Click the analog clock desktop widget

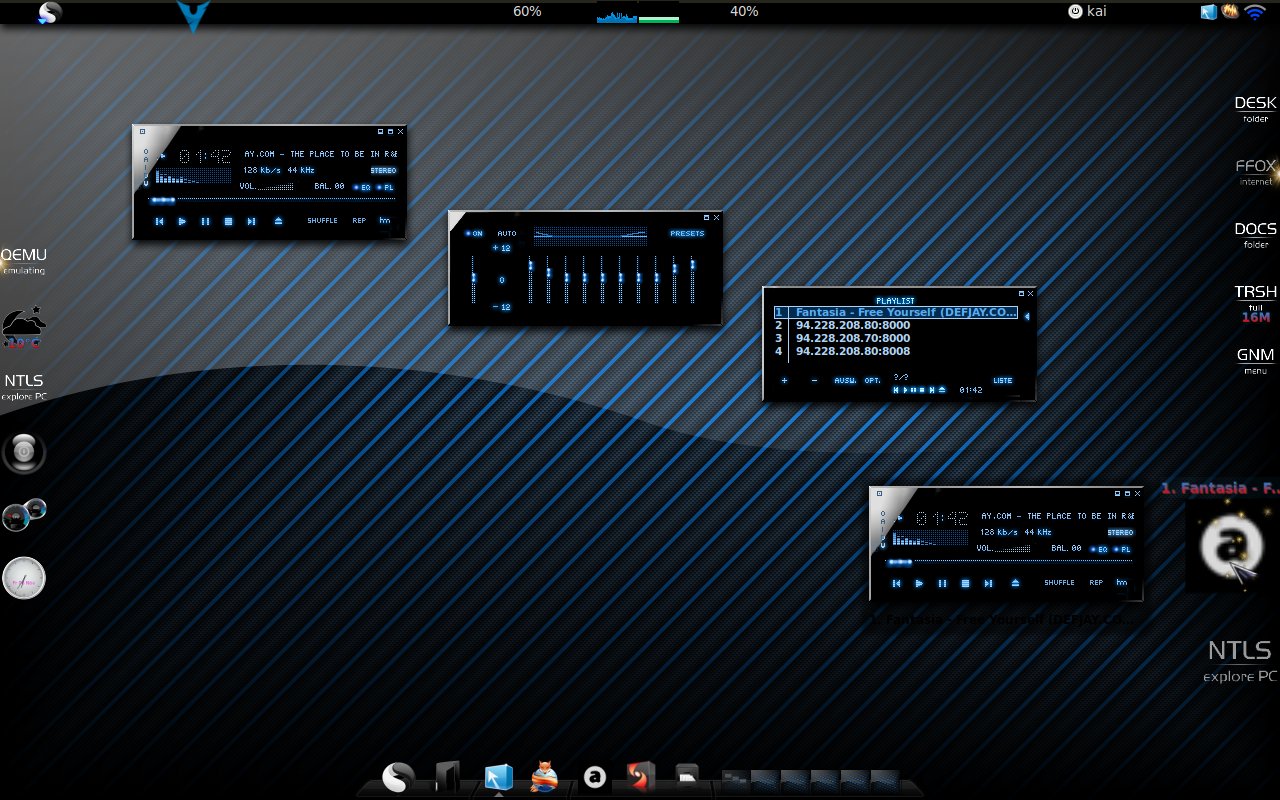pos(24,578)
